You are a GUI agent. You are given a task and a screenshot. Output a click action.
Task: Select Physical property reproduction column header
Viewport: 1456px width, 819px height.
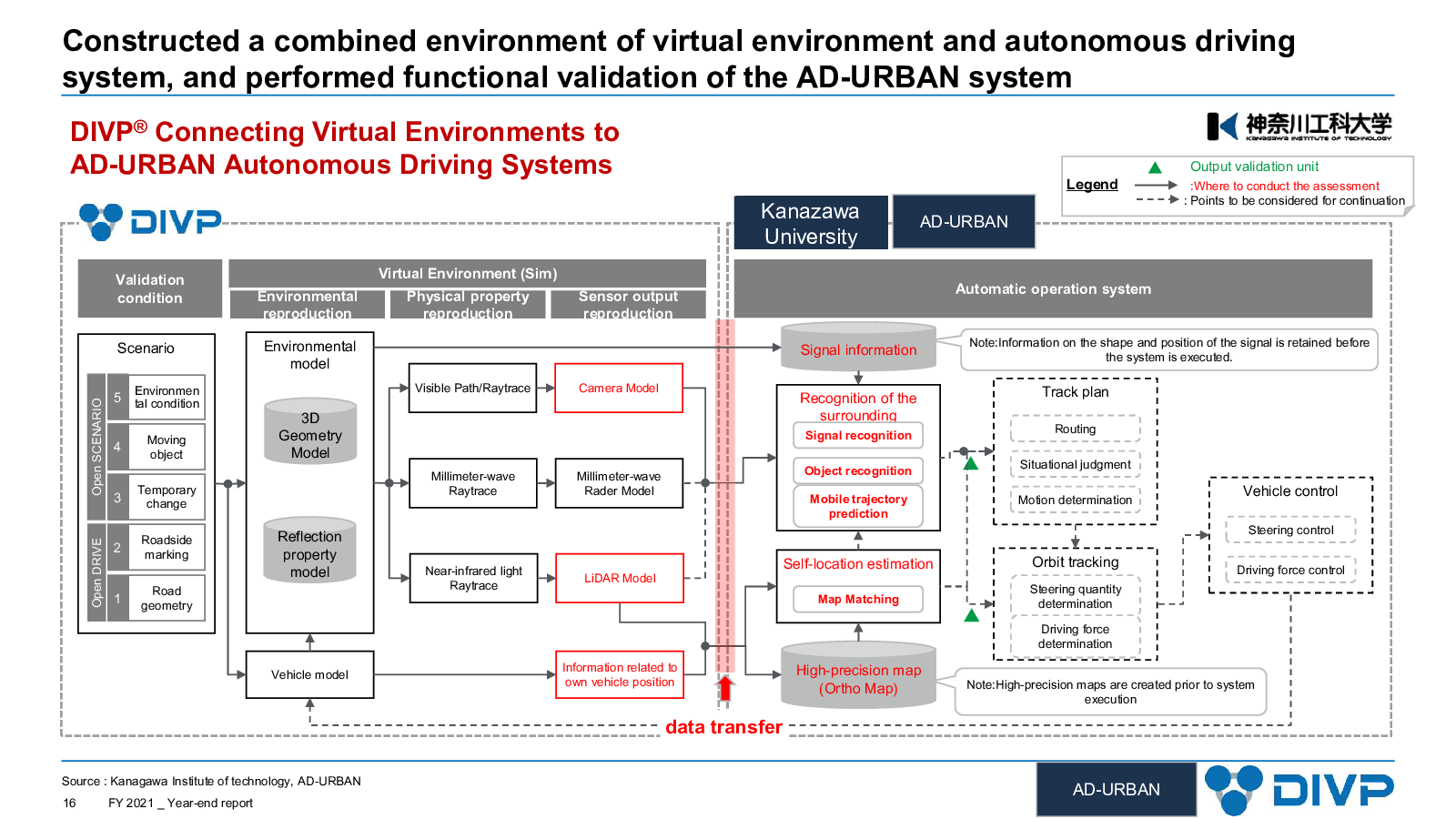click(x=468, y=304)
